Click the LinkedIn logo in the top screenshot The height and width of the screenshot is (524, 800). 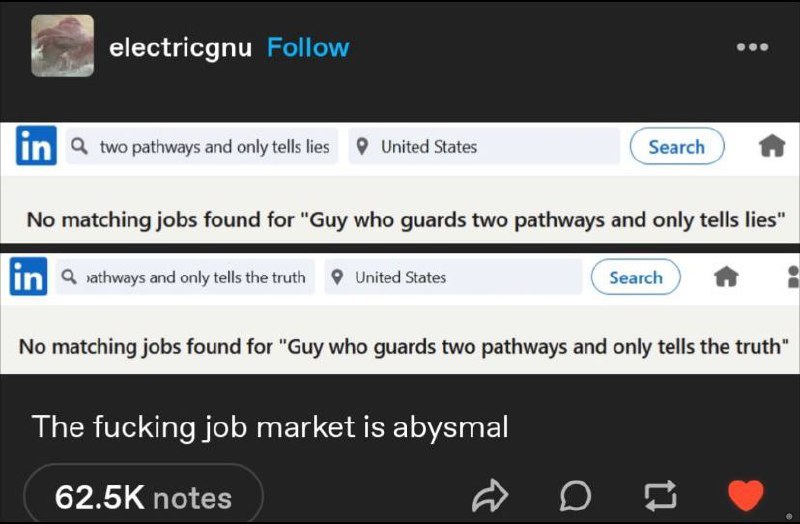coord(36,147)
